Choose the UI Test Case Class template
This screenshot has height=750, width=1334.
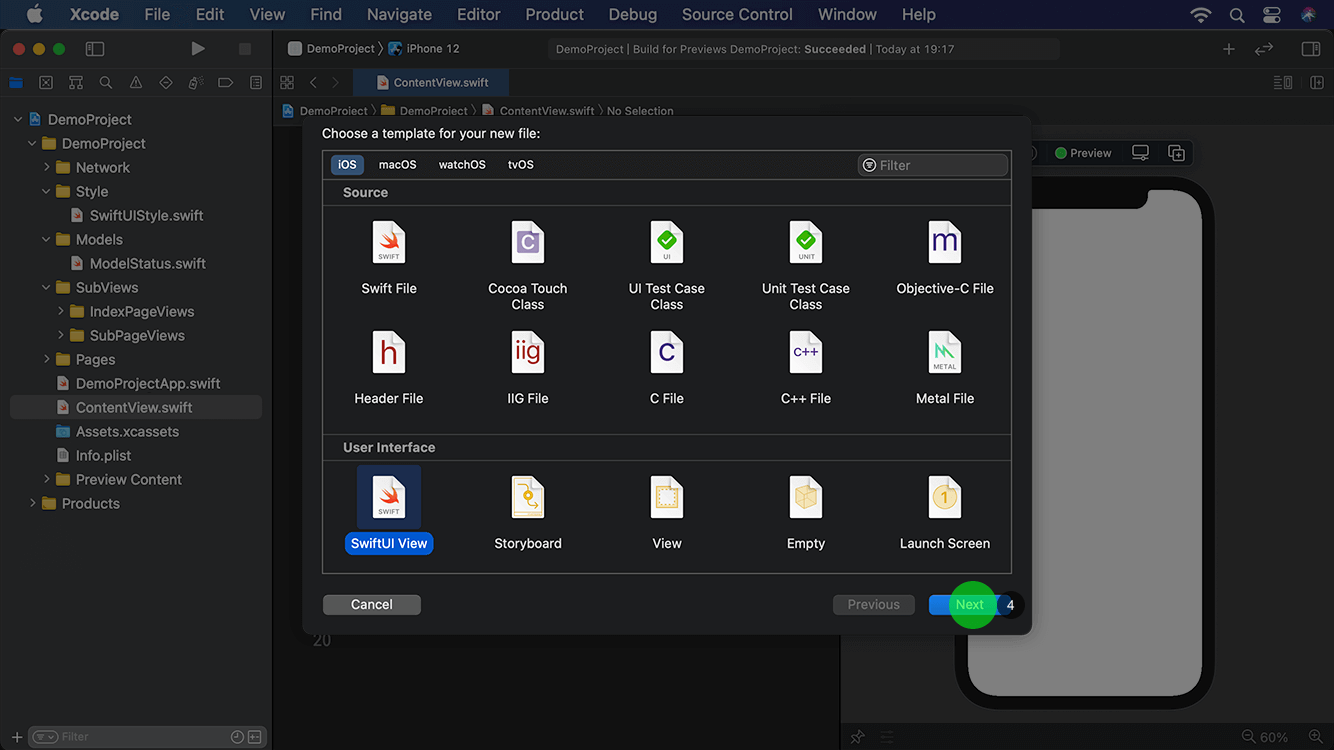pos(667,265)
